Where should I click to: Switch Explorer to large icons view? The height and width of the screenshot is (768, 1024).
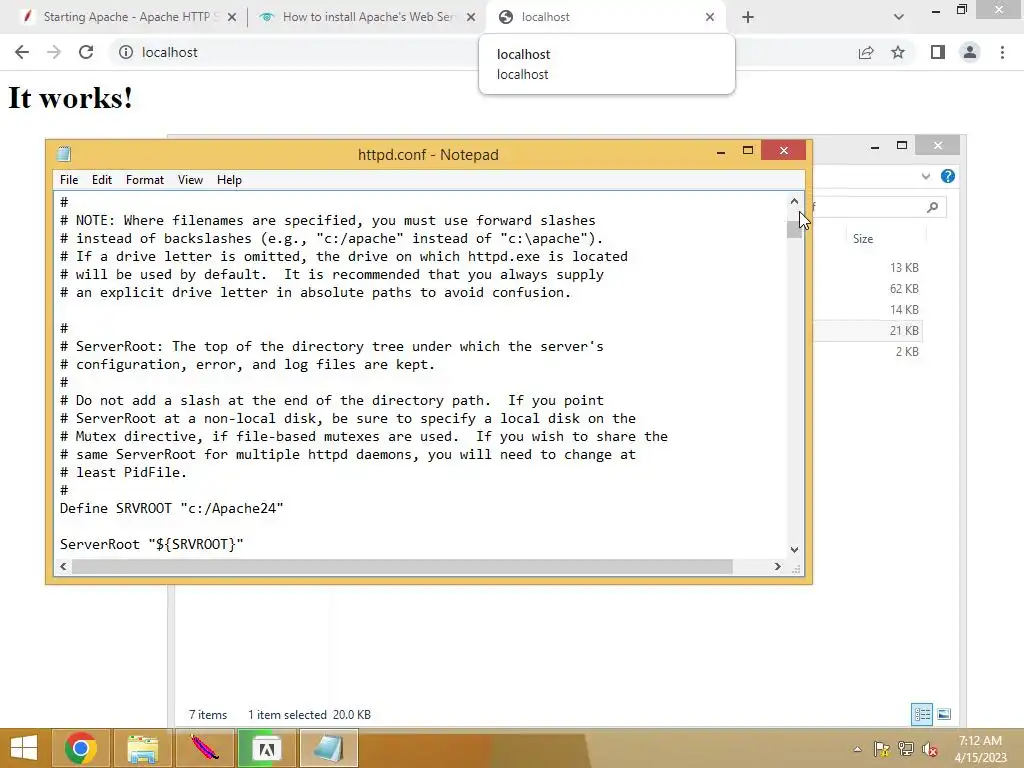click(x=944, y=714)
